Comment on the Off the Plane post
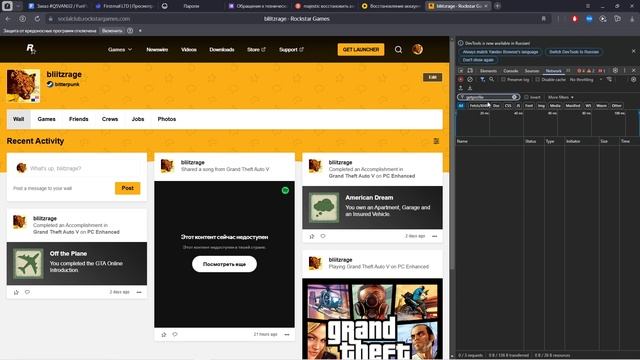Screen dimensions: 640x360 click(27, 292)
